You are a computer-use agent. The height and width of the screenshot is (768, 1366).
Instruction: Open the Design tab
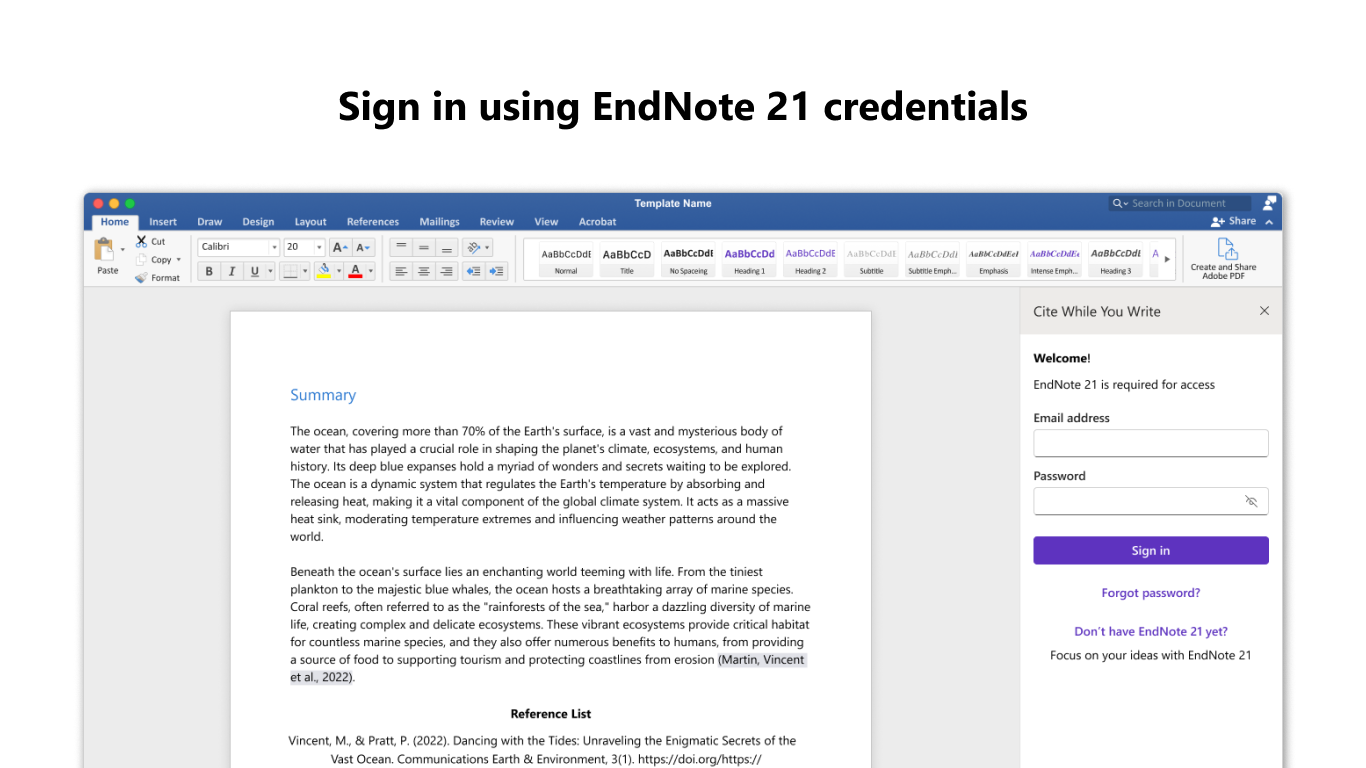tap(258, 222)
